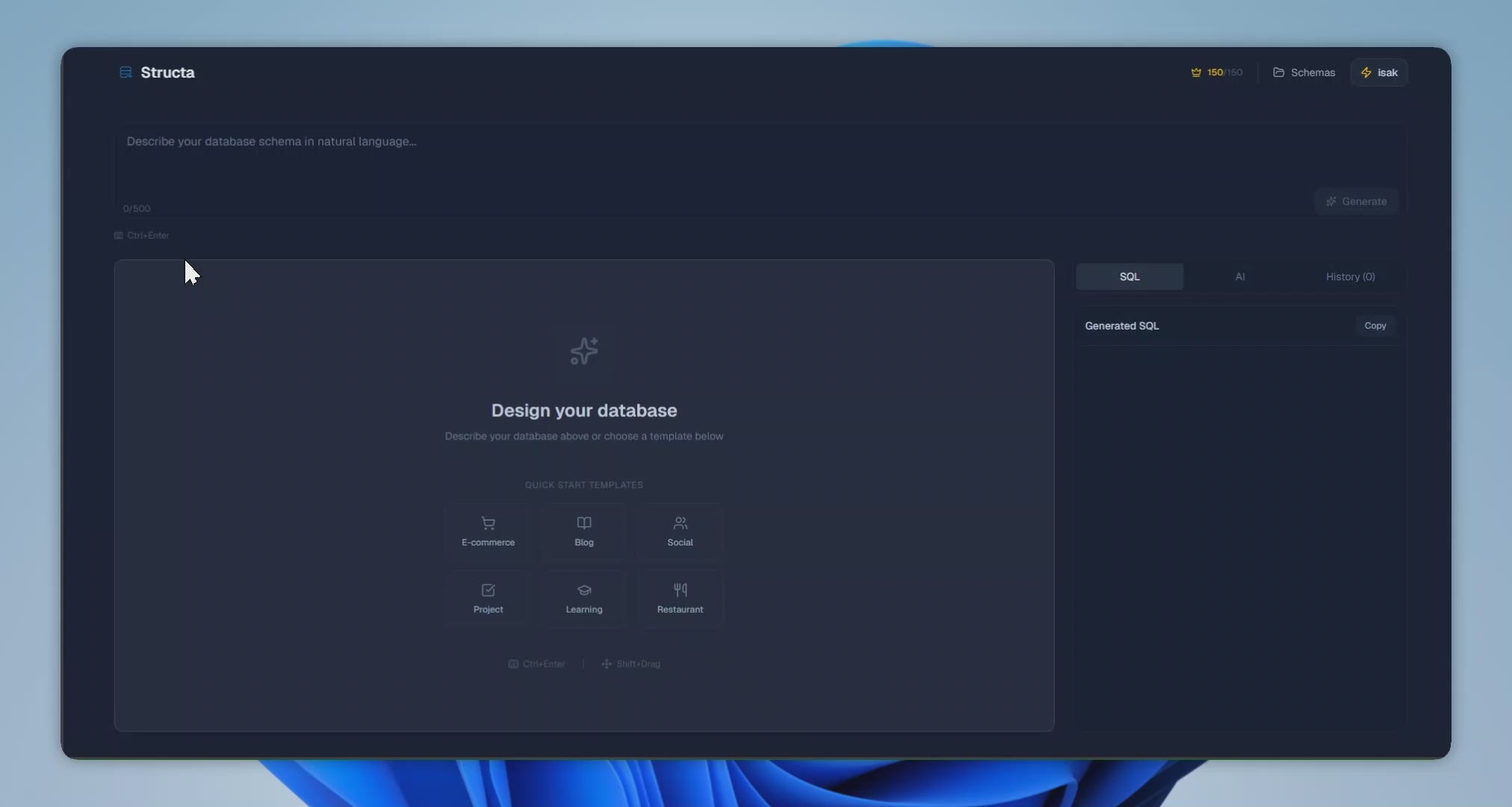Select the E-commerce cart template icon
Screen dimensions: 1512x807
click(488, 523)
